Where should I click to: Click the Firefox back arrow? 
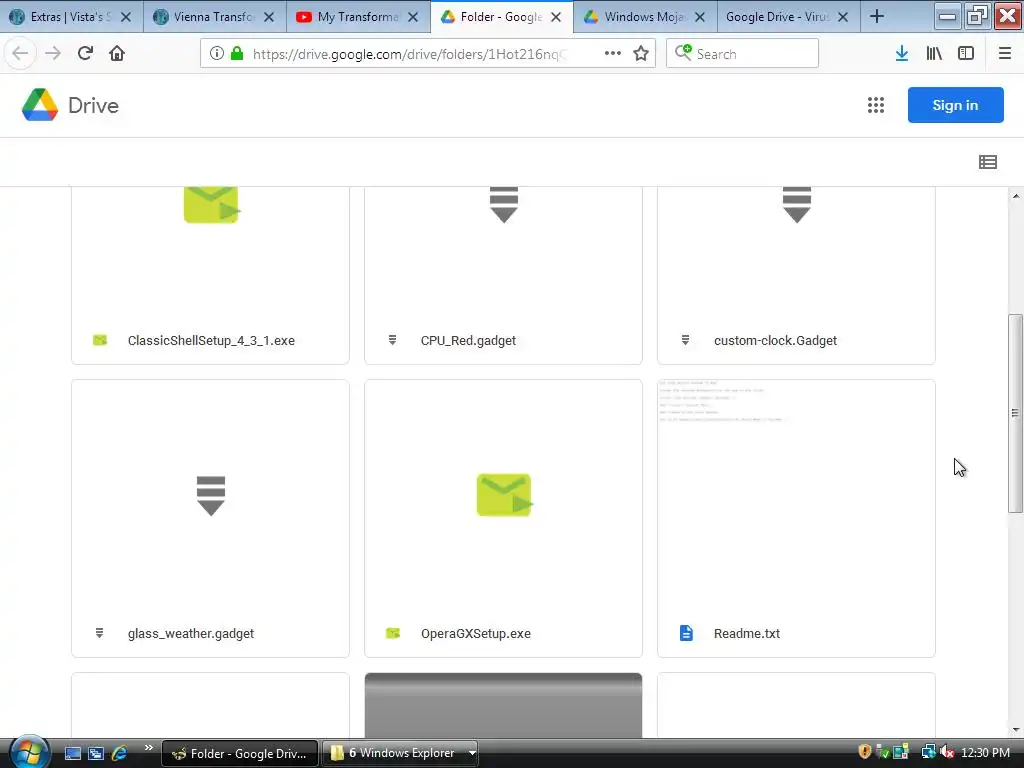coord(20,54)
